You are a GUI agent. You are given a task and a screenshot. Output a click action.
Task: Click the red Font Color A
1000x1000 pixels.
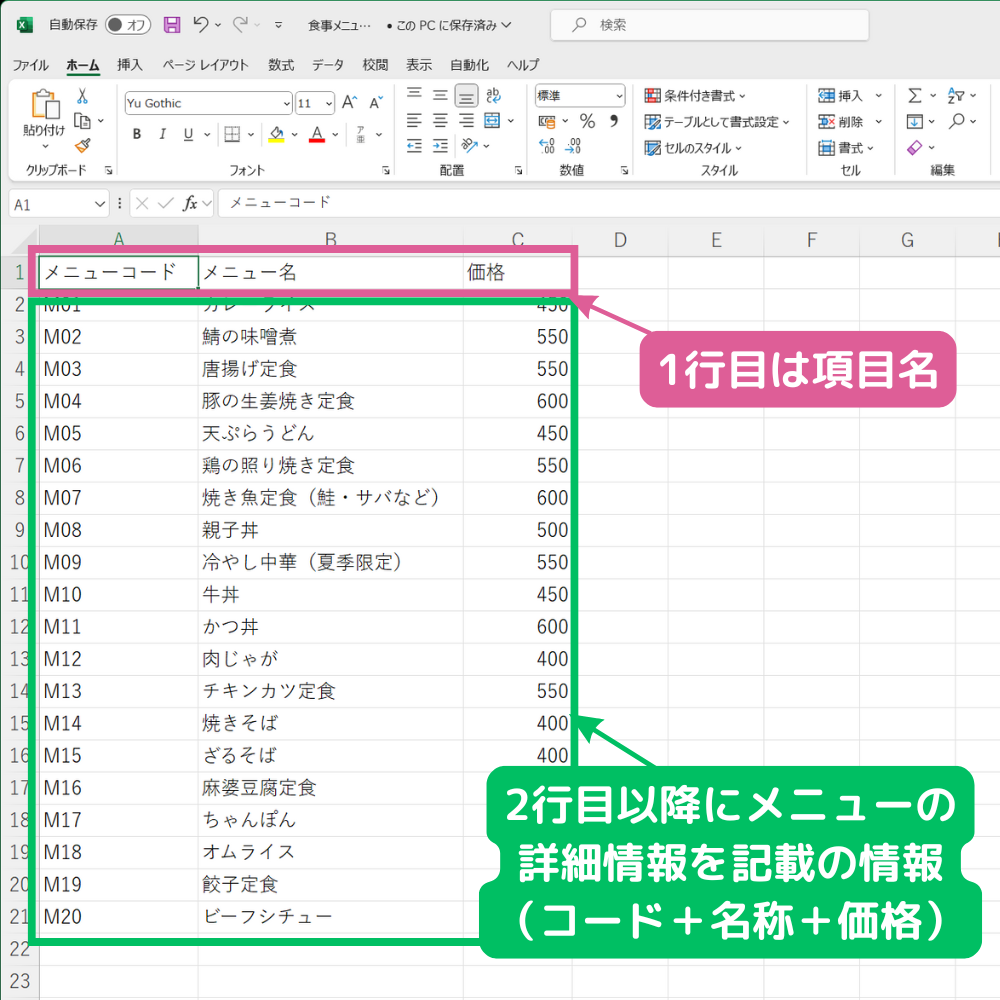[x=317, y=134]
